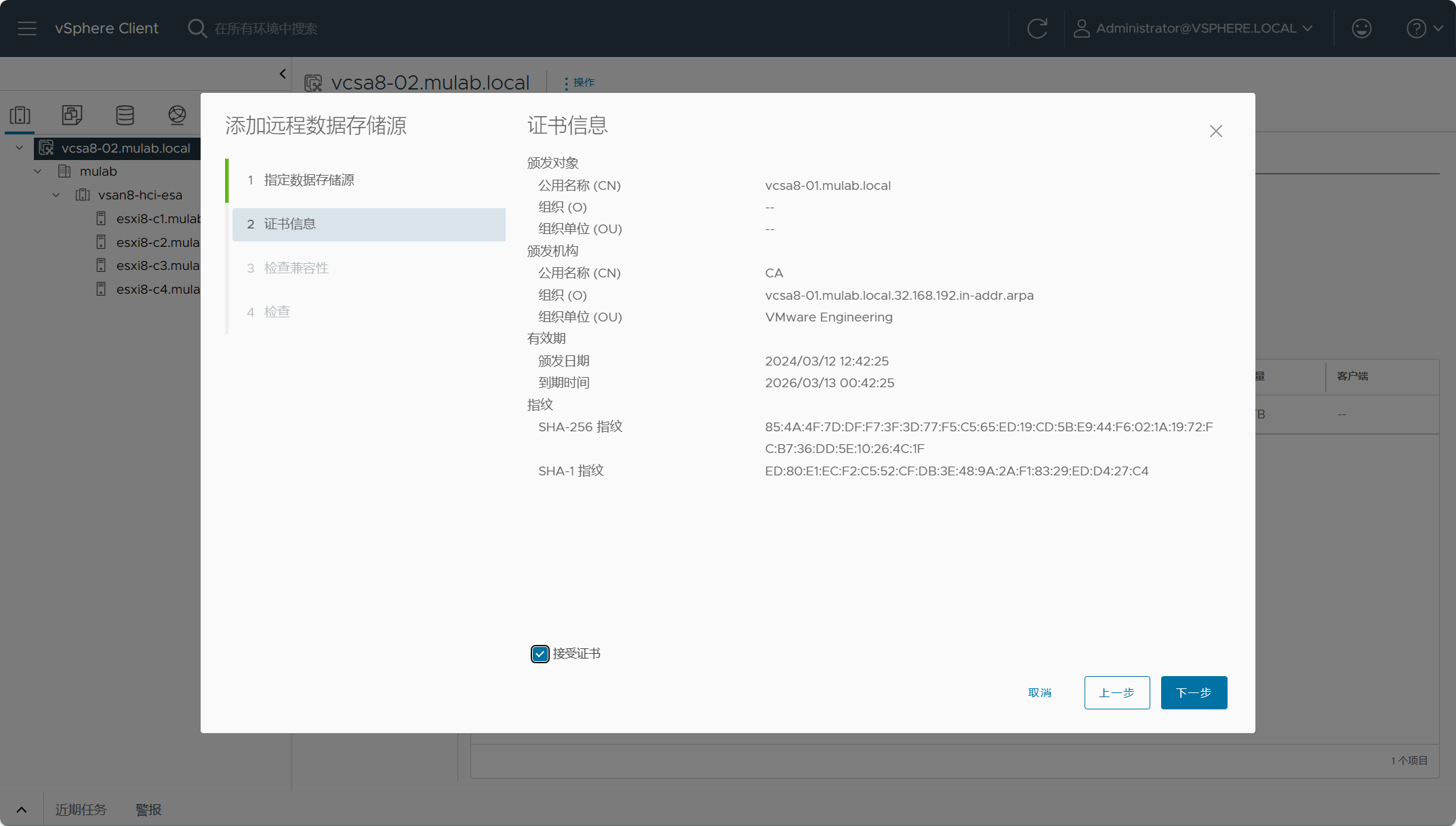Expand the bottom tasks panel chevron

coord(22,810)
